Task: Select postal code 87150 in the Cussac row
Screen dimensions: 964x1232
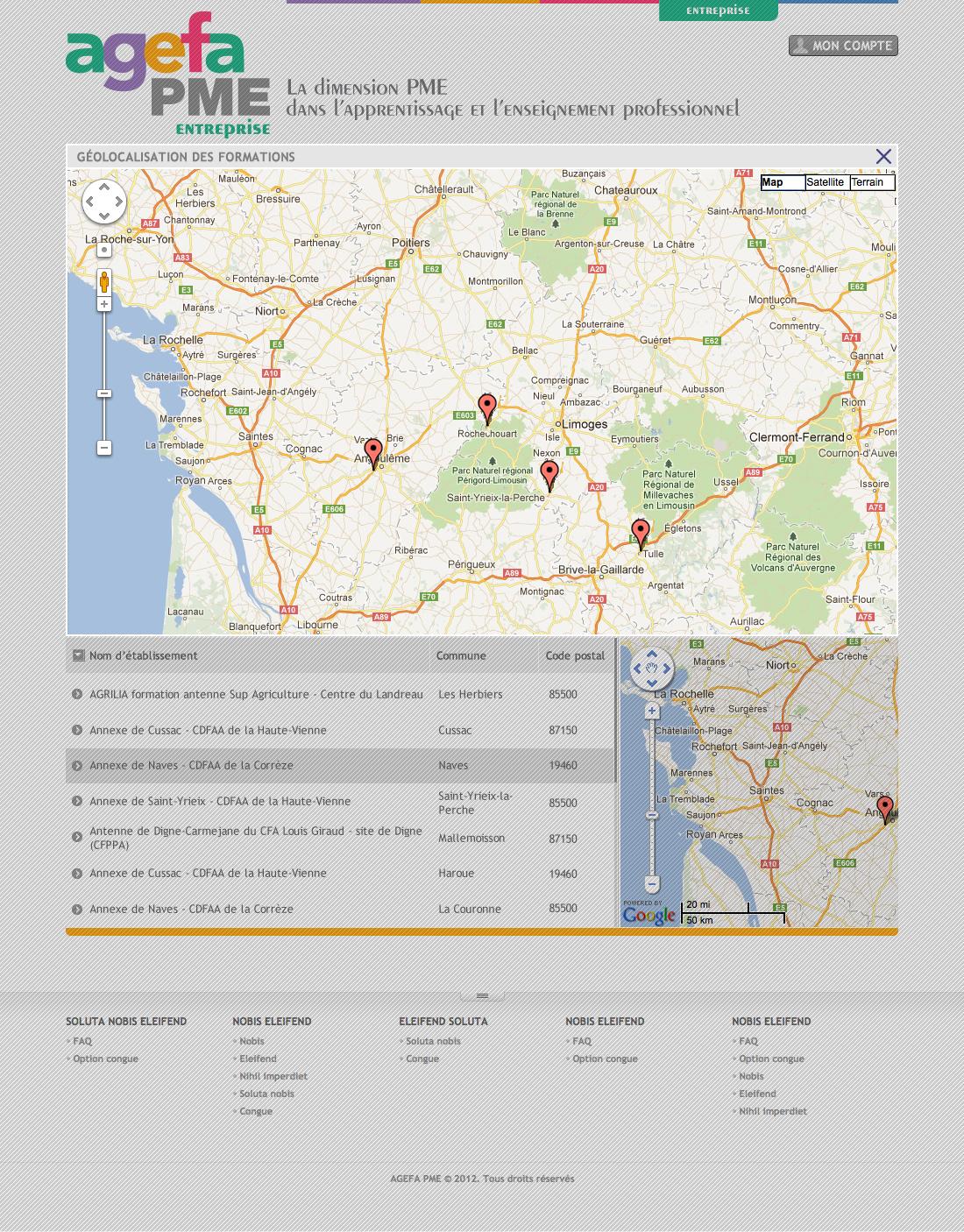Action: (563, 730)
